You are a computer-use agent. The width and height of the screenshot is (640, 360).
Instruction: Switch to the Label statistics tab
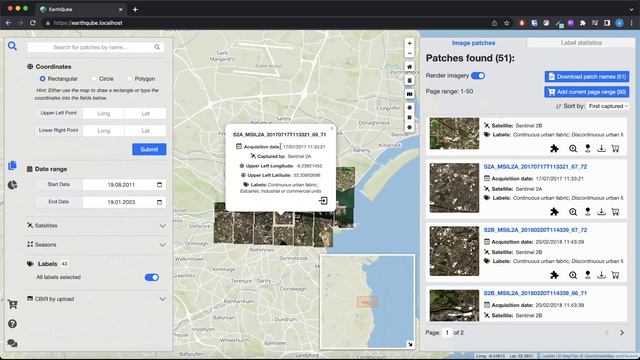(581, 43)
